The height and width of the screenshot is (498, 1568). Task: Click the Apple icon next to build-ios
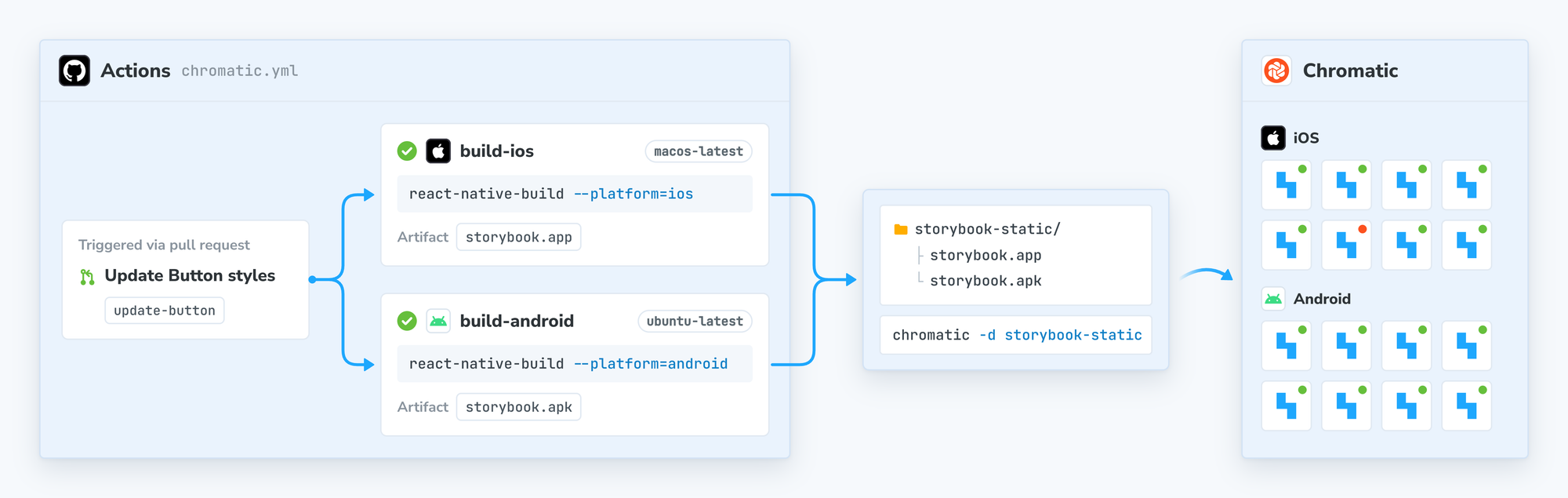[438, 151]
